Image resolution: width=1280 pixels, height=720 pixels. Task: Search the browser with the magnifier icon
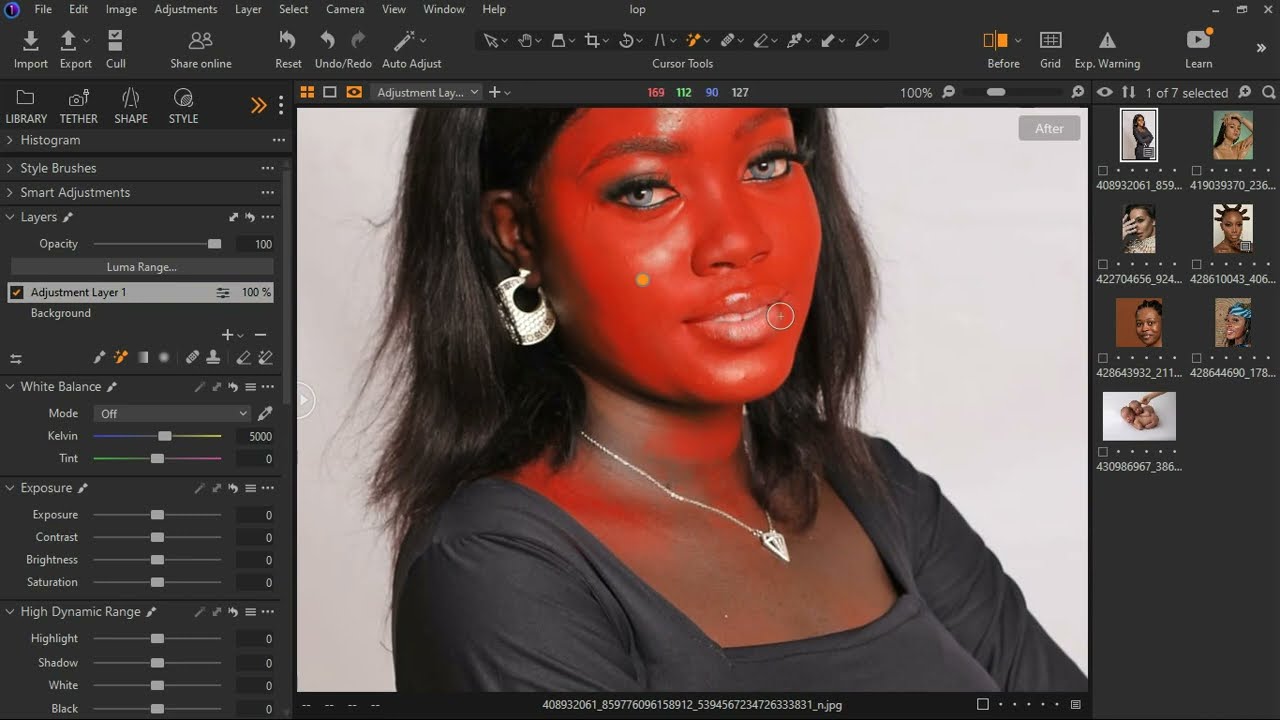(1268, 92)
